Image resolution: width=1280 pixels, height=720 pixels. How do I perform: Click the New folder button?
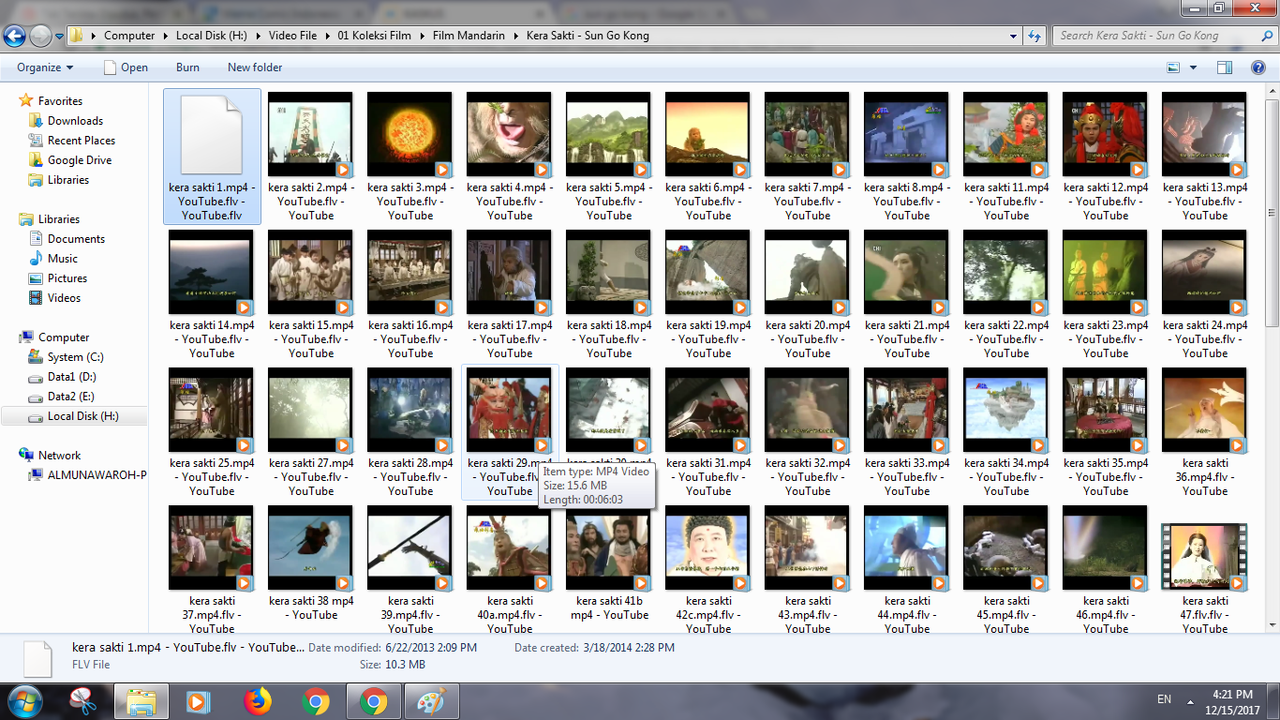pyautogui.click(x=255, y=67)
